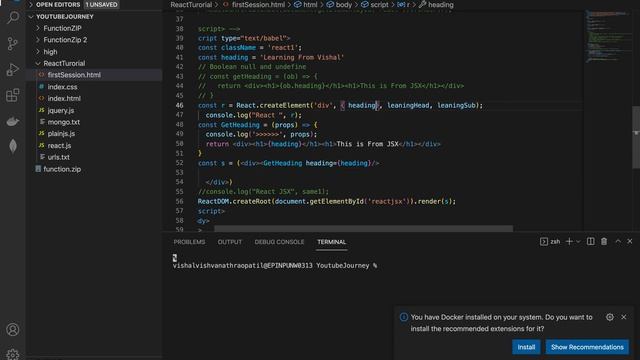Open index.html file
This screenshot has height=360, width=640.
point(64,98)
